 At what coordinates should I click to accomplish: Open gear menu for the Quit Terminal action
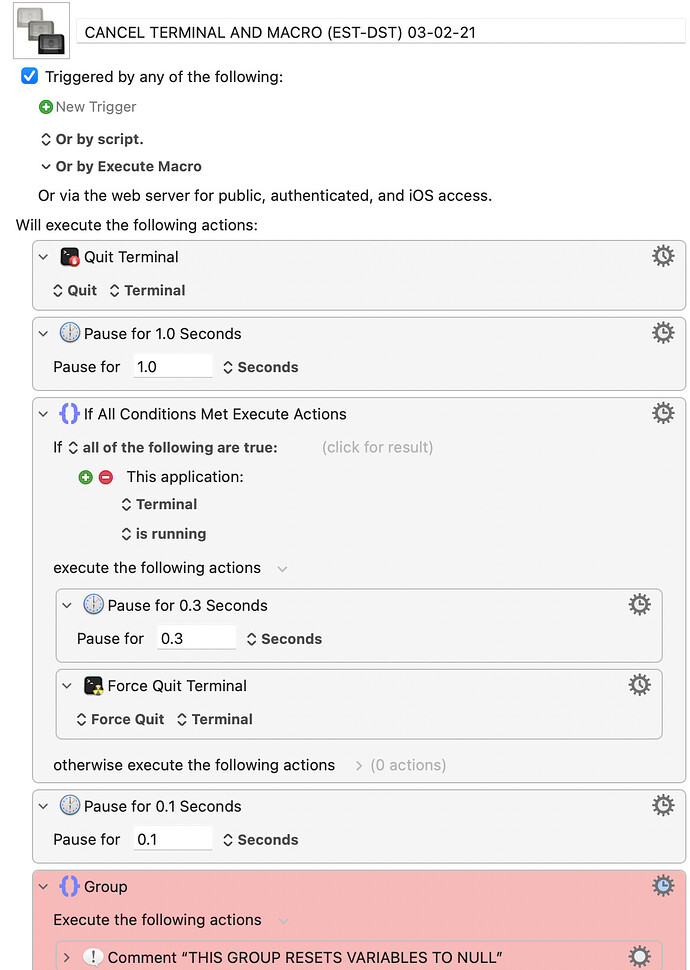point(663,256)
